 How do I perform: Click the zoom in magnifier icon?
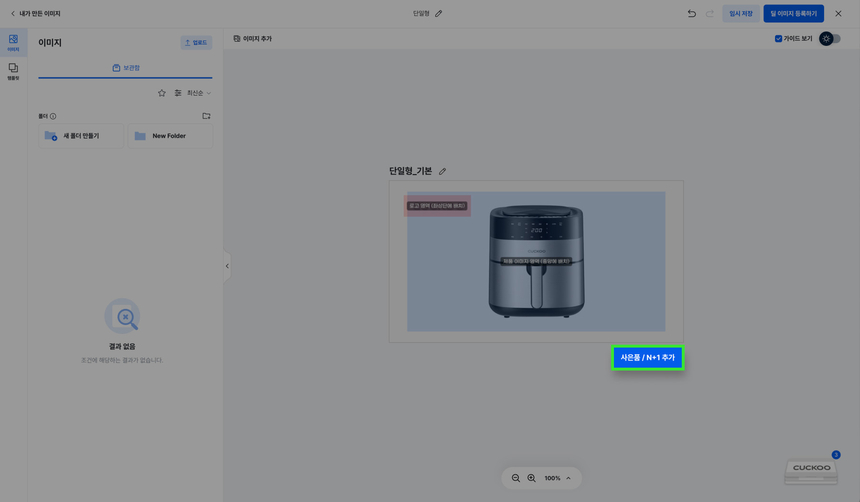(531, 478)
